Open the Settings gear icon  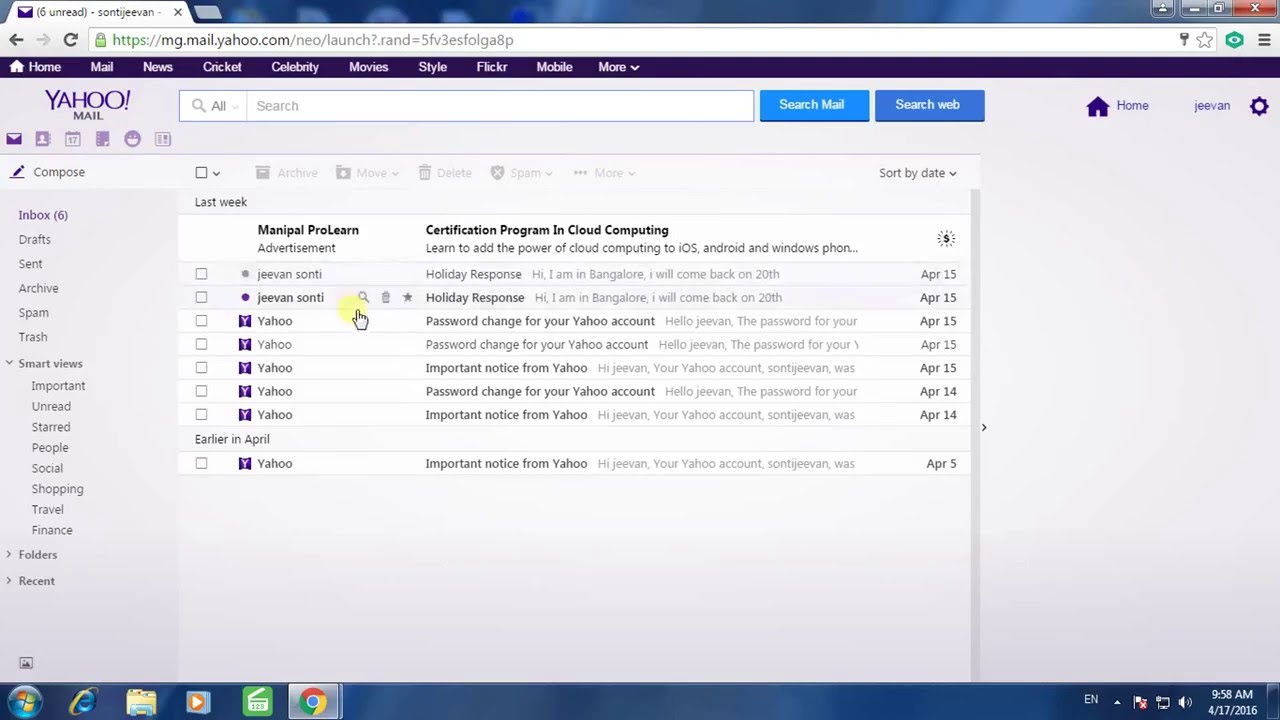point(1259,105)
